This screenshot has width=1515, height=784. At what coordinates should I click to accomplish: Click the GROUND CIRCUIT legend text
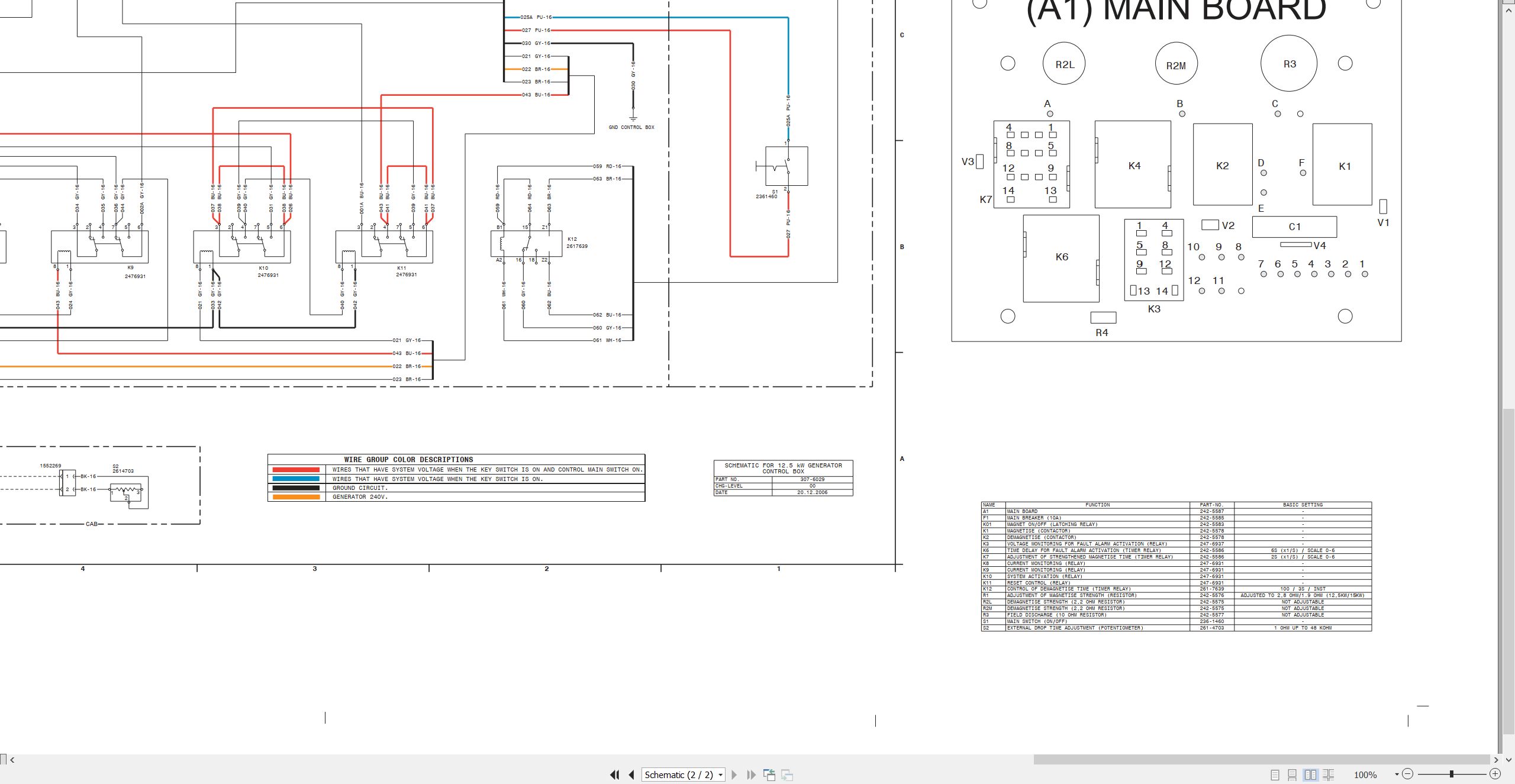tap(360, 488)
